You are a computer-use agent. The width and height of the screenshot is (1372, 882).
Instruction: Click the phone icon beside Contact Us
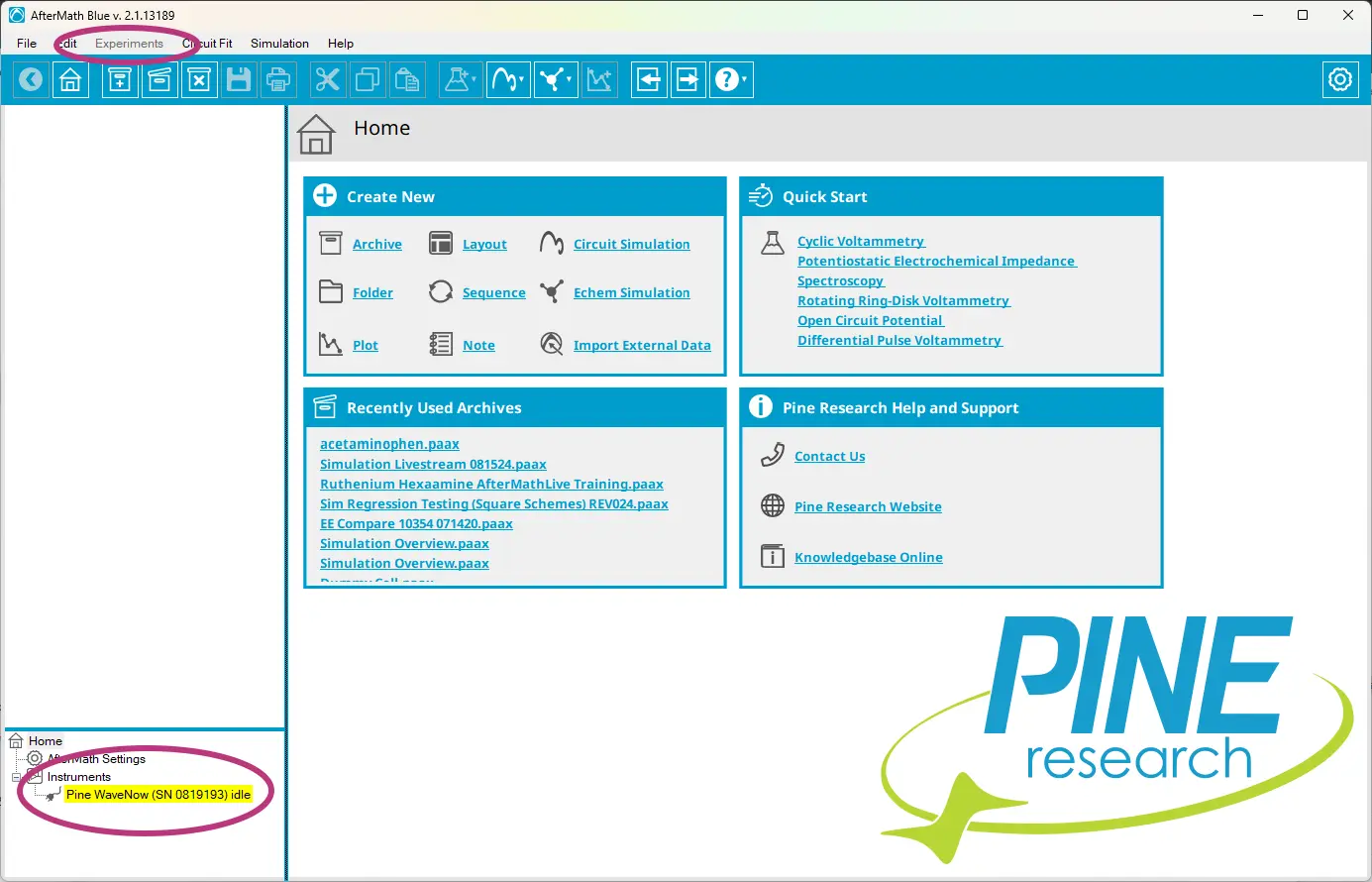[x=773, y=455]
